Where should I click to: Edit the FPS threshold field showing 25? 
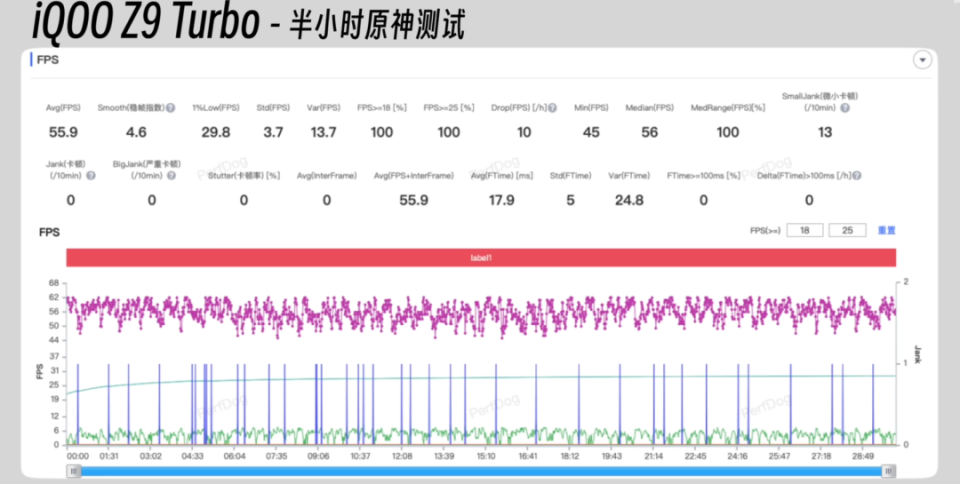(847, 231)
